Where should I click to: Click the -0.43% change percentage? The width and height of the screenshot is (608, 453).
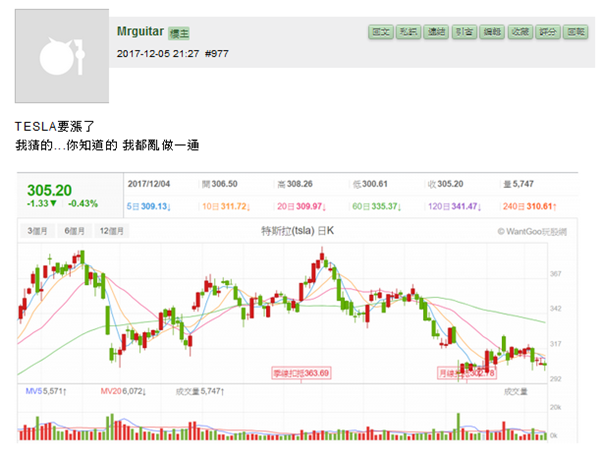[x=83, y=204]
